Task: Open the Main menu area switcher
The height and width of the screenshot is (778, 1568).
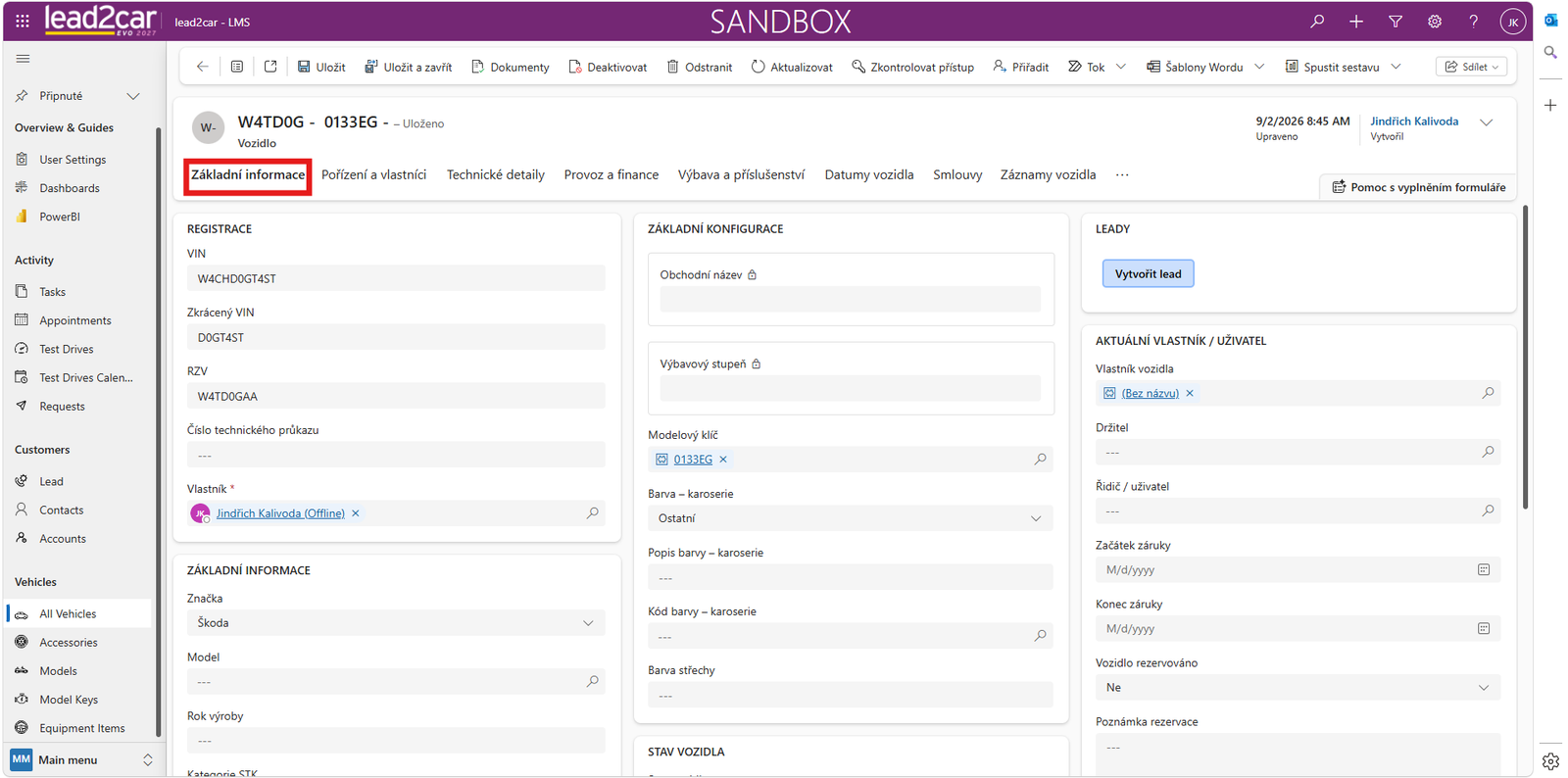Action: 81,760
